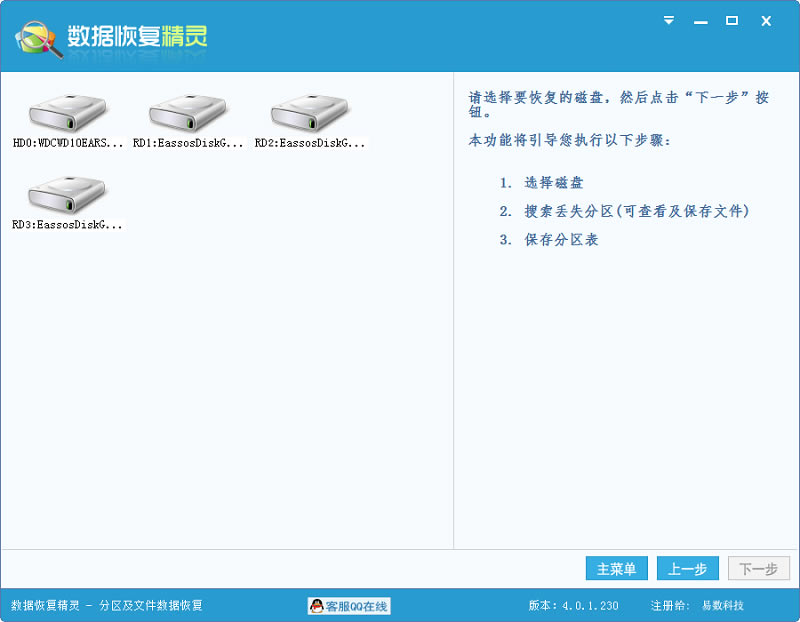The height and width of the screenshot is (622, 800).
Task: Close the data recovery application
Action: tap(766, 20)
